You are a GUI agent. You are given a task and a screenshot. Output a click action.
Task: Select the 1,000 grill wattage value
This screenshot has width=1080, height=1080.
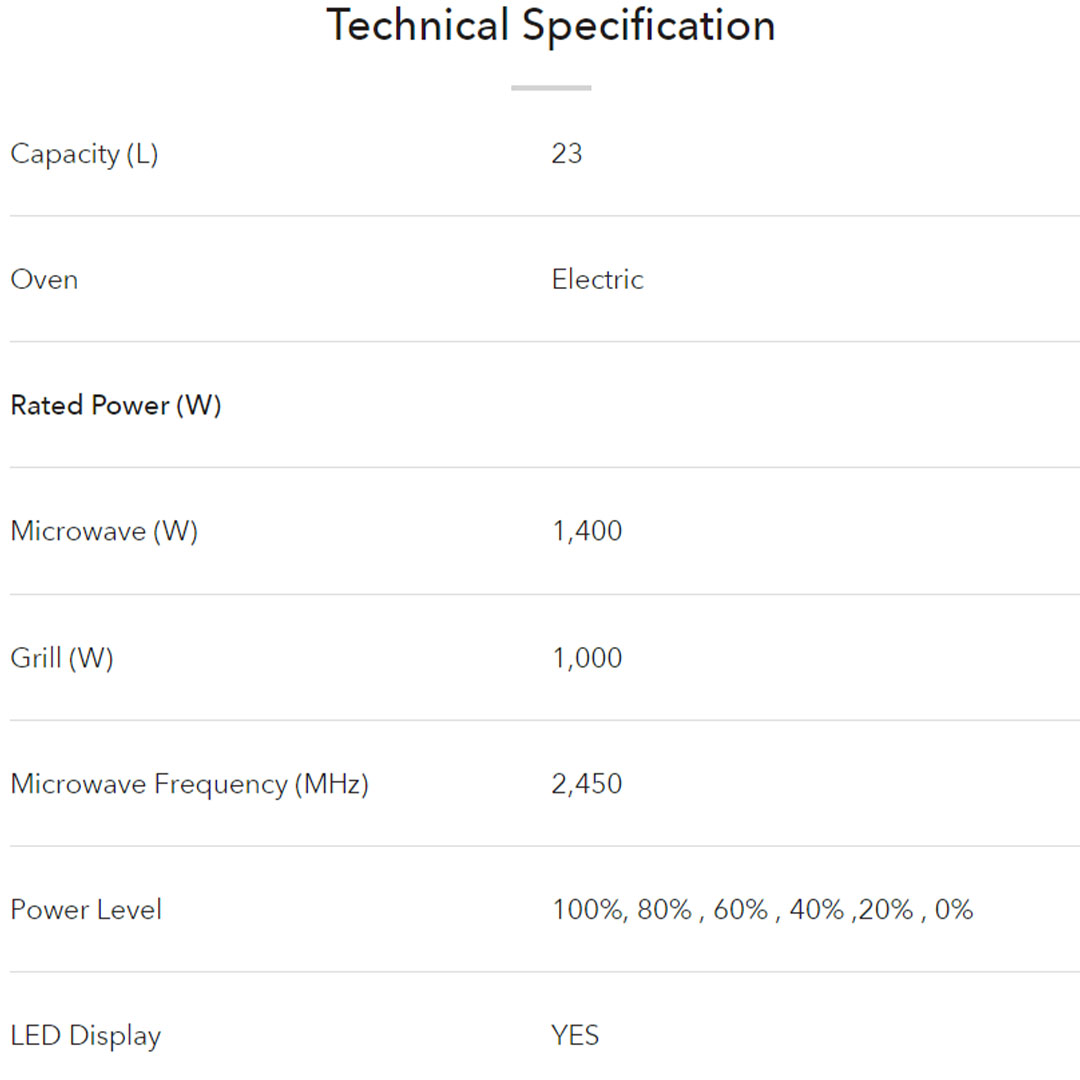587,658
